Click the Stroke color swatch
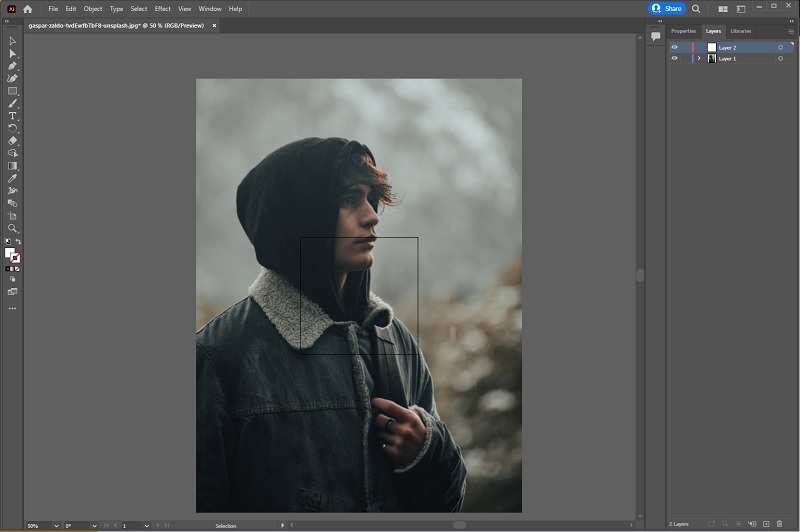800x532 pixels. (x=16, y=259)
